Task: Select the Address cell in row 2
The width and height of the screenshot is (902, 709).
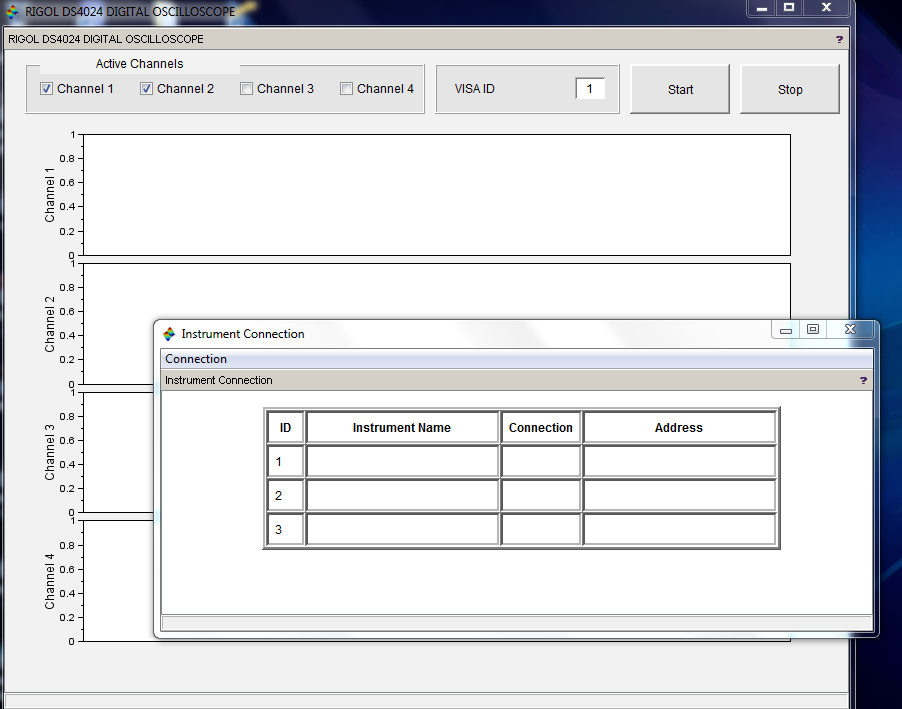Action: (x=679, y=495)
